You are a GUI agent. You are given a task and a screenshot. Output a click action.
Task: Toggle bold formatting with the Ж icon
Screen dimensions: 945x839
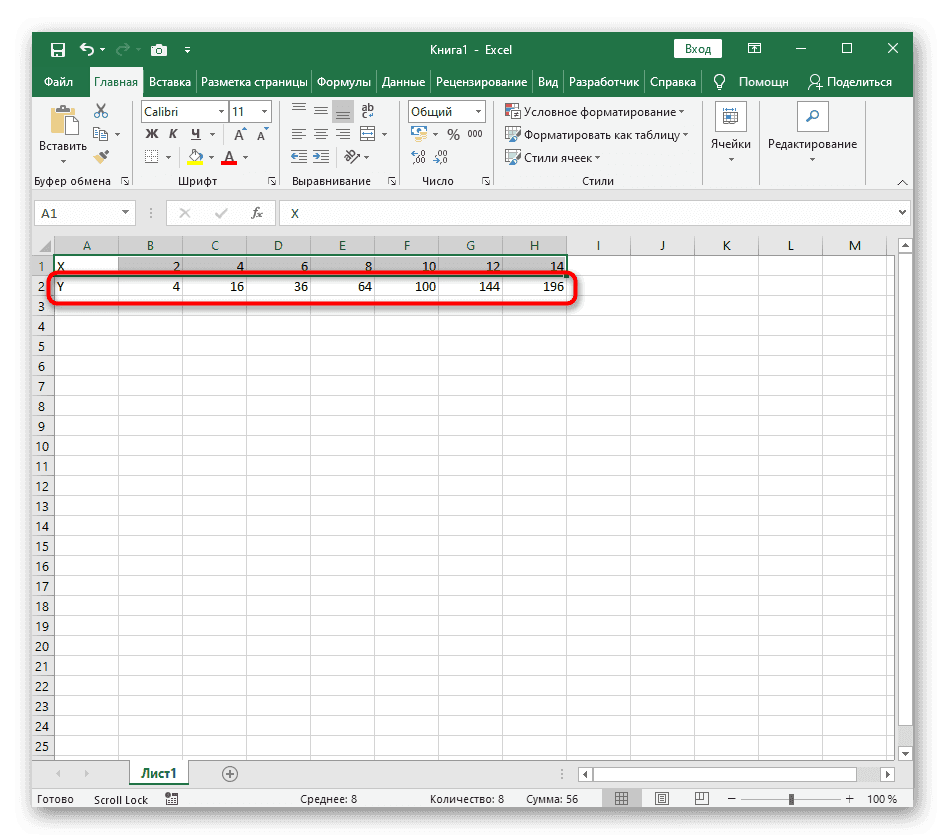(150, 133)
